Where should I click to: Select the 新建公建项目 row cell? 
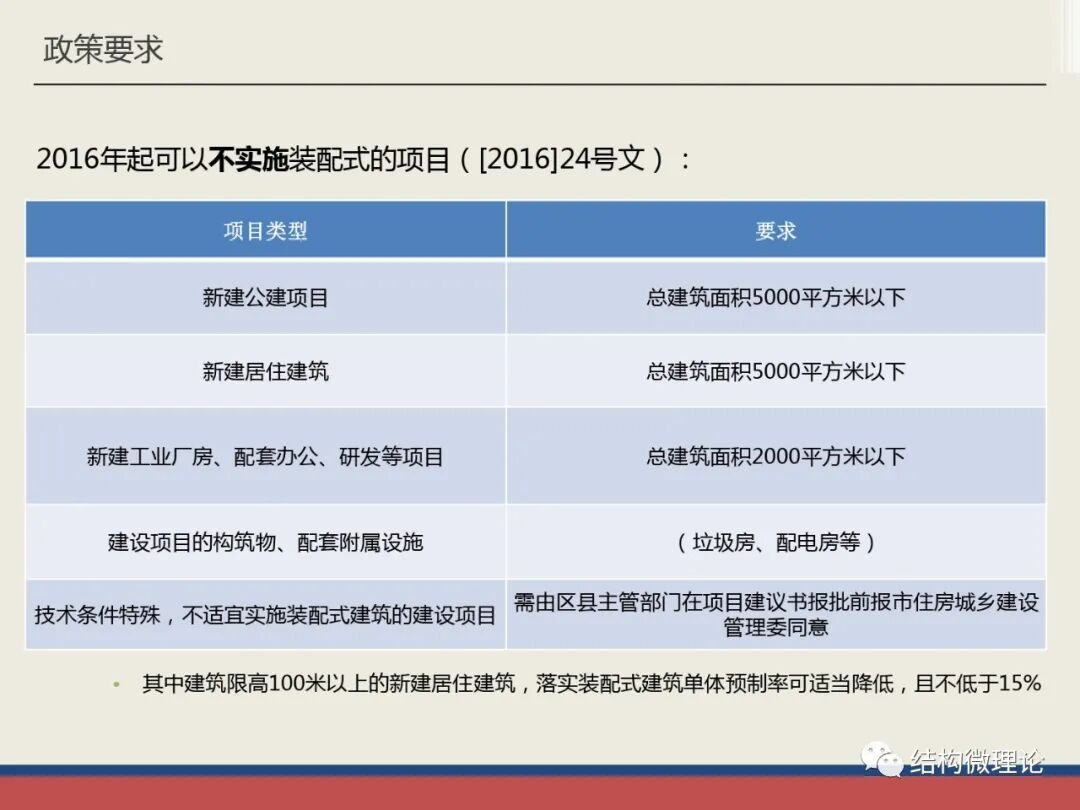[x=268, y=297]
